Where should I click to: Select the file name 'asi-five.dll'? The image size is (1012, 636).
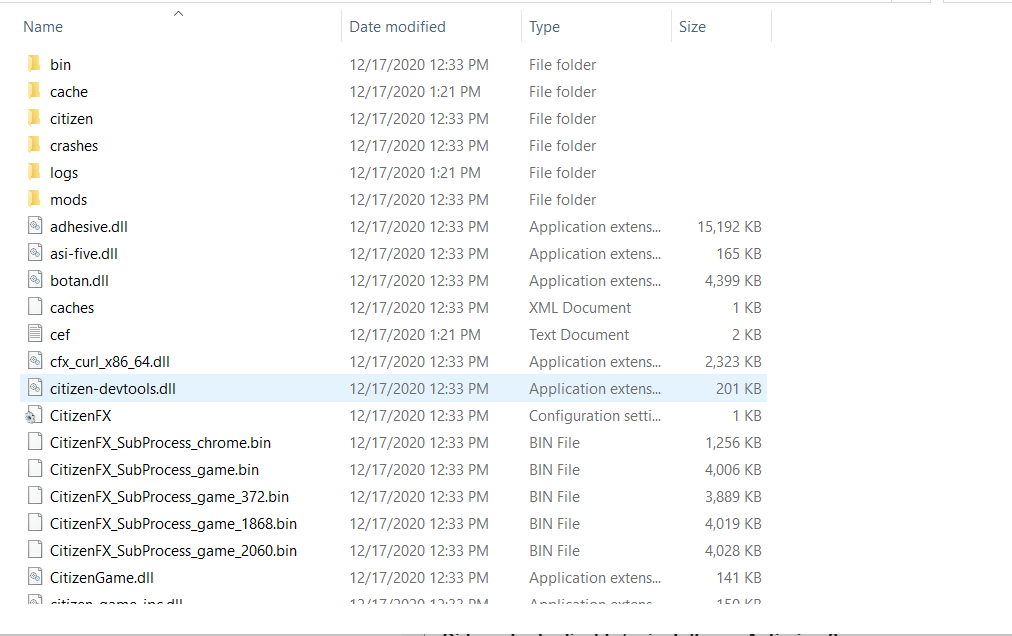(84, 254)
